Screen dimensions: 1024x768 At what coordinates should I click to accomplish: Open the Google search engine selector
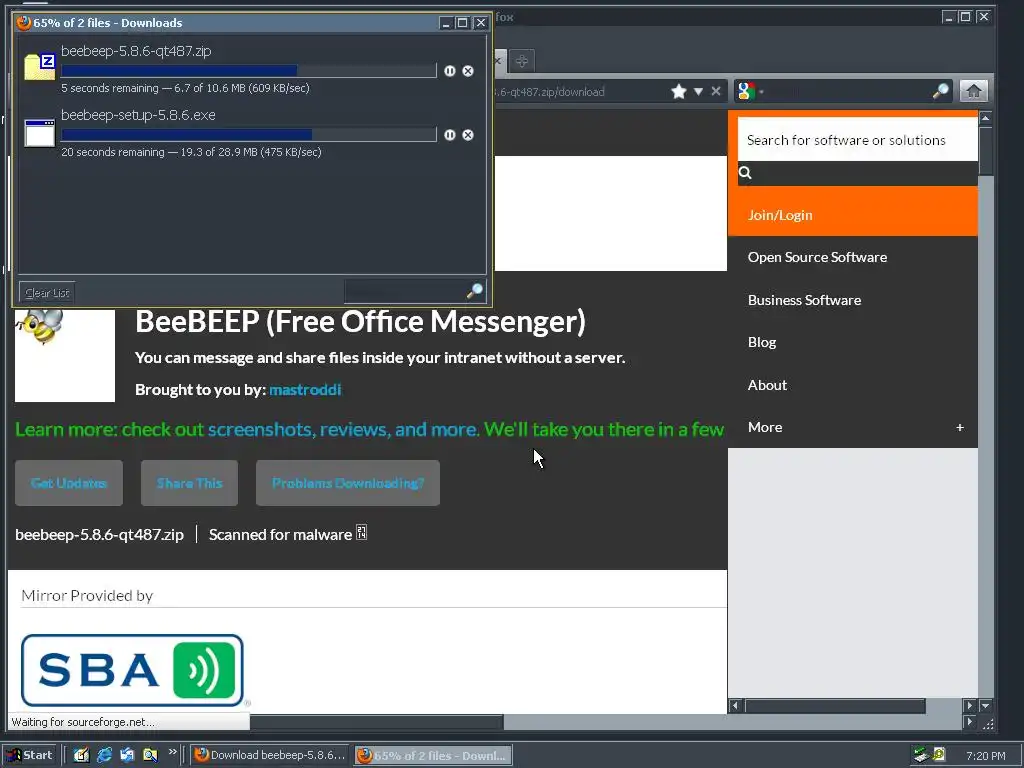coord(750,91)
